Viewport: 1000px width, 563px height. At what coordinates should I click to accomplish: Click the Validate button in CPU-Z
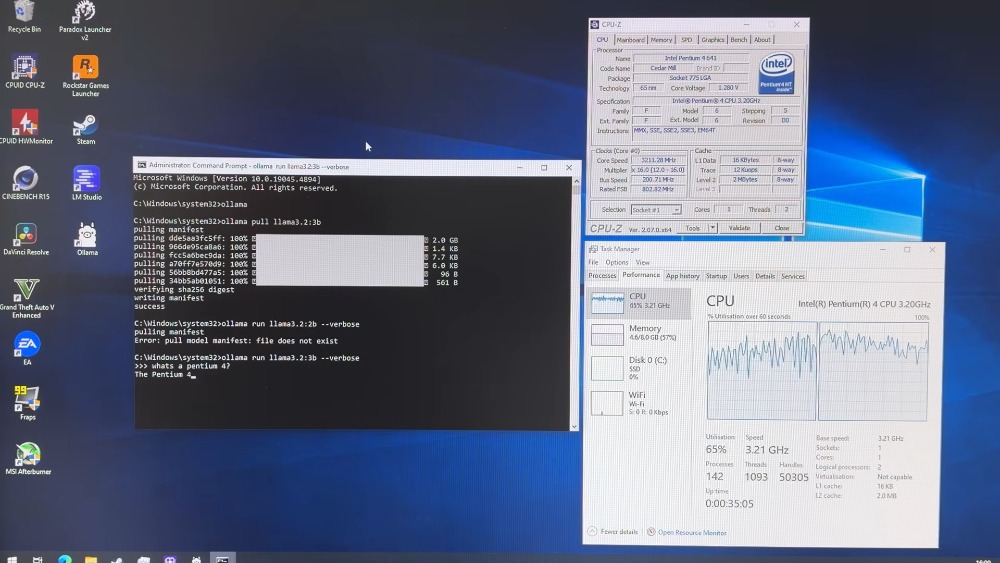point(739,228)
